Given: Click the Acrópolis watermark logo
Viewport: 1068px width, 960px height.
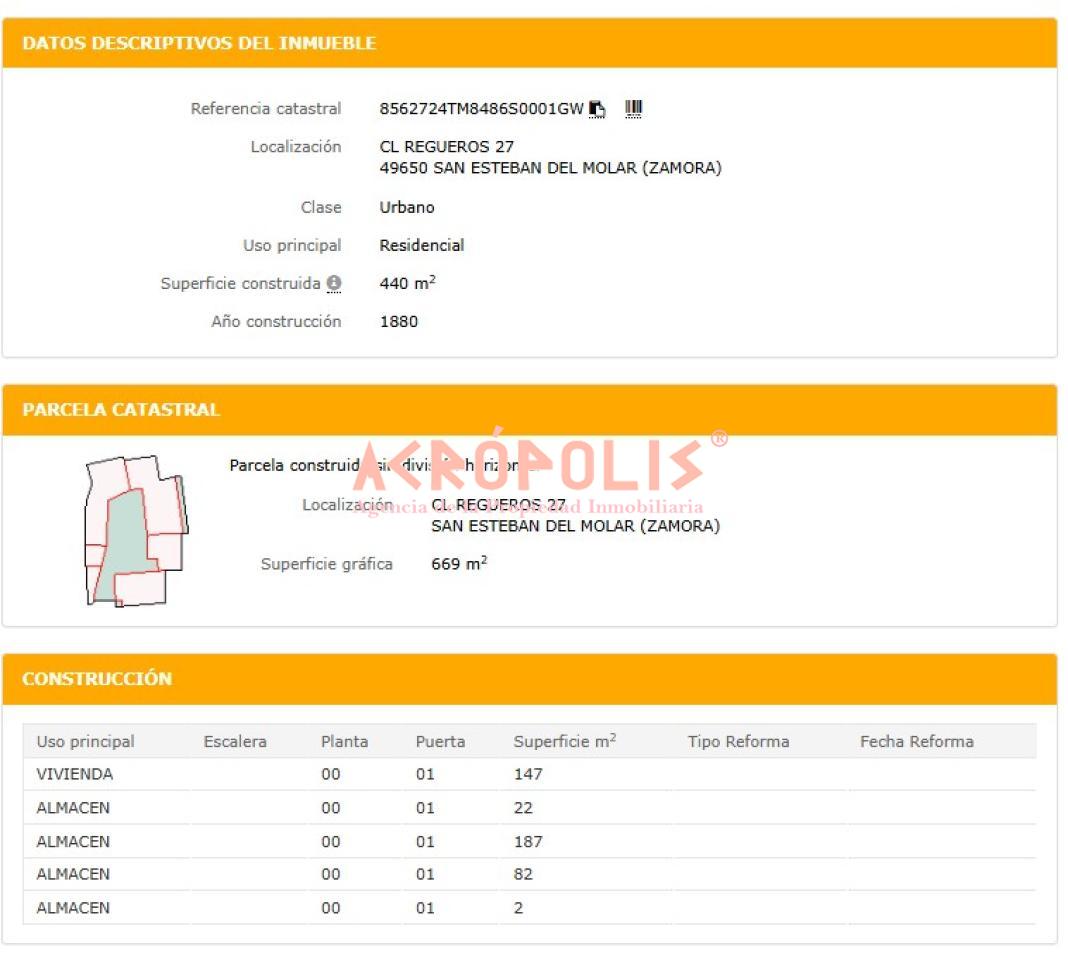Looking at the screenshot, I should pos(530,468).
